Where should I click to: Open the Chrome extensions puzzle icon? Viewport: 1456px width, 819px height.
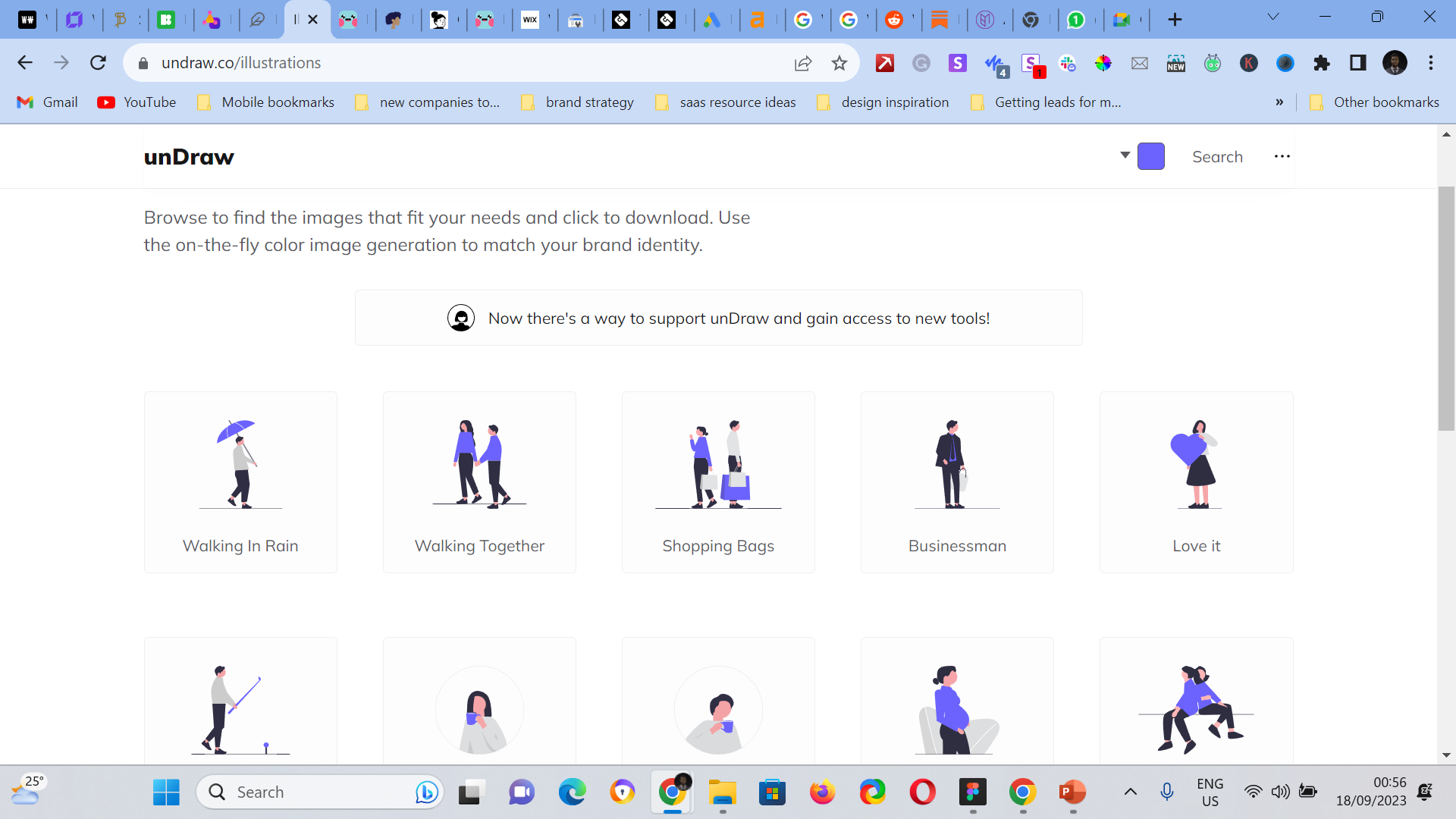point(1322,63)
